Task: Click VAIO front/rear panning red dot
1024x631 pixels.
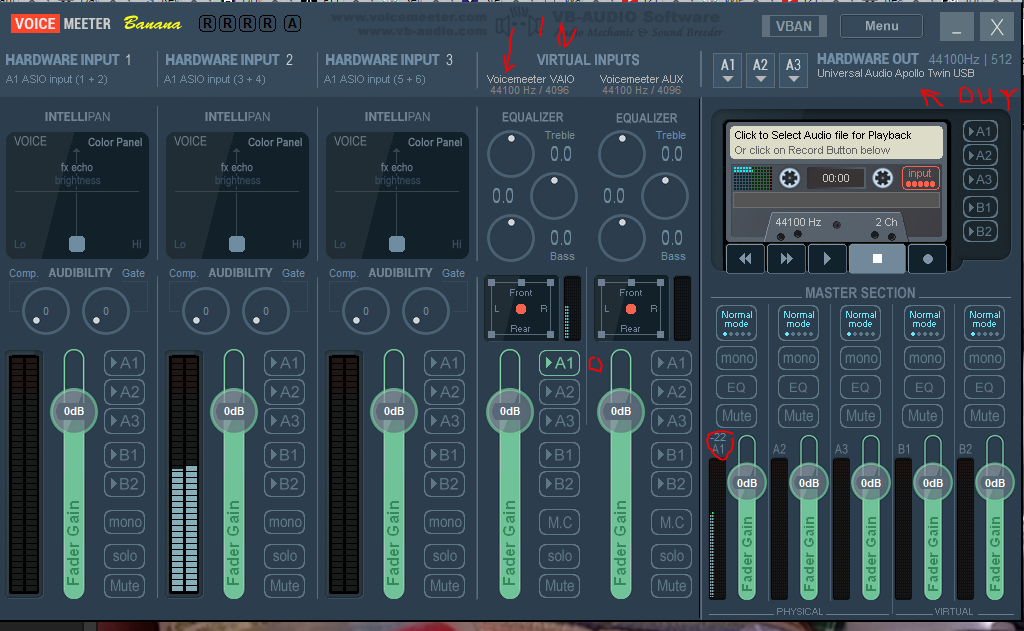Action: pyautogui.click(x=520, y=309)
